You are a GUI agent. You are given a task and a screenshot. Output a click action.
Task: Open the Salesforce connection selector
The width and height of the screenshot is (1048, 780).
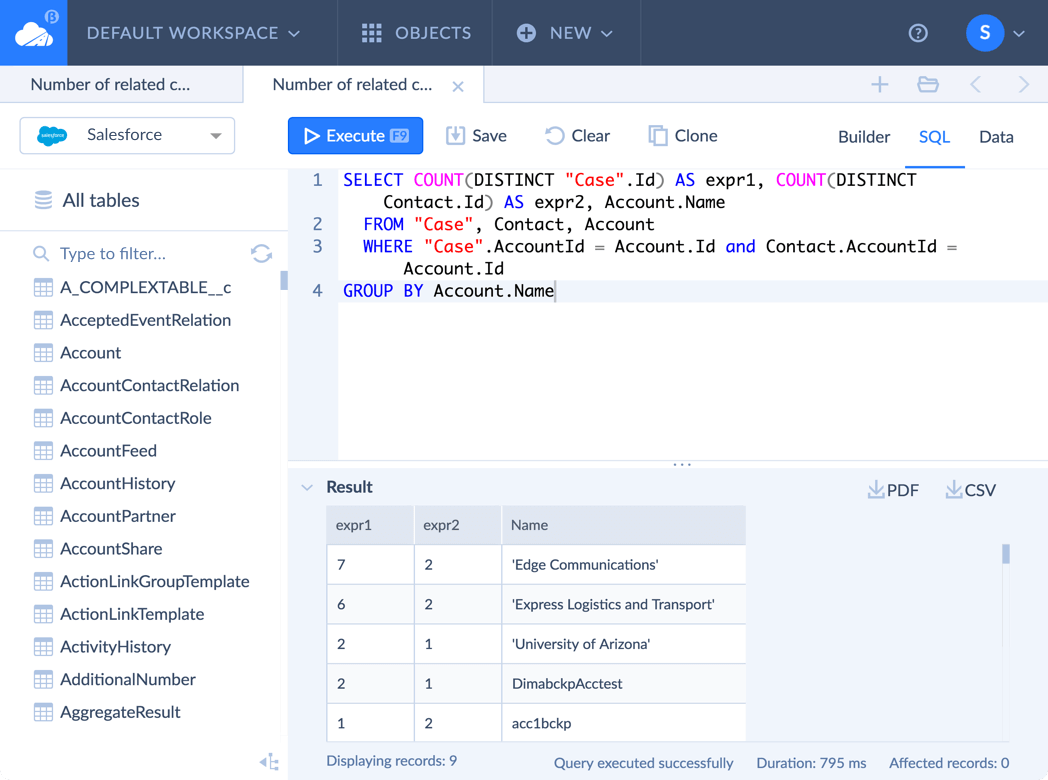tap(126, 135)
